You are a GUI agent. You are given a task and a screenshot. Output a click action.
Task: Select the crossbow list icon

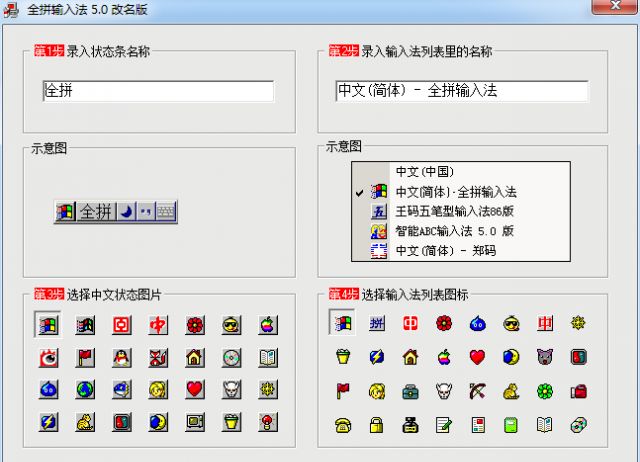click(478, 391)
